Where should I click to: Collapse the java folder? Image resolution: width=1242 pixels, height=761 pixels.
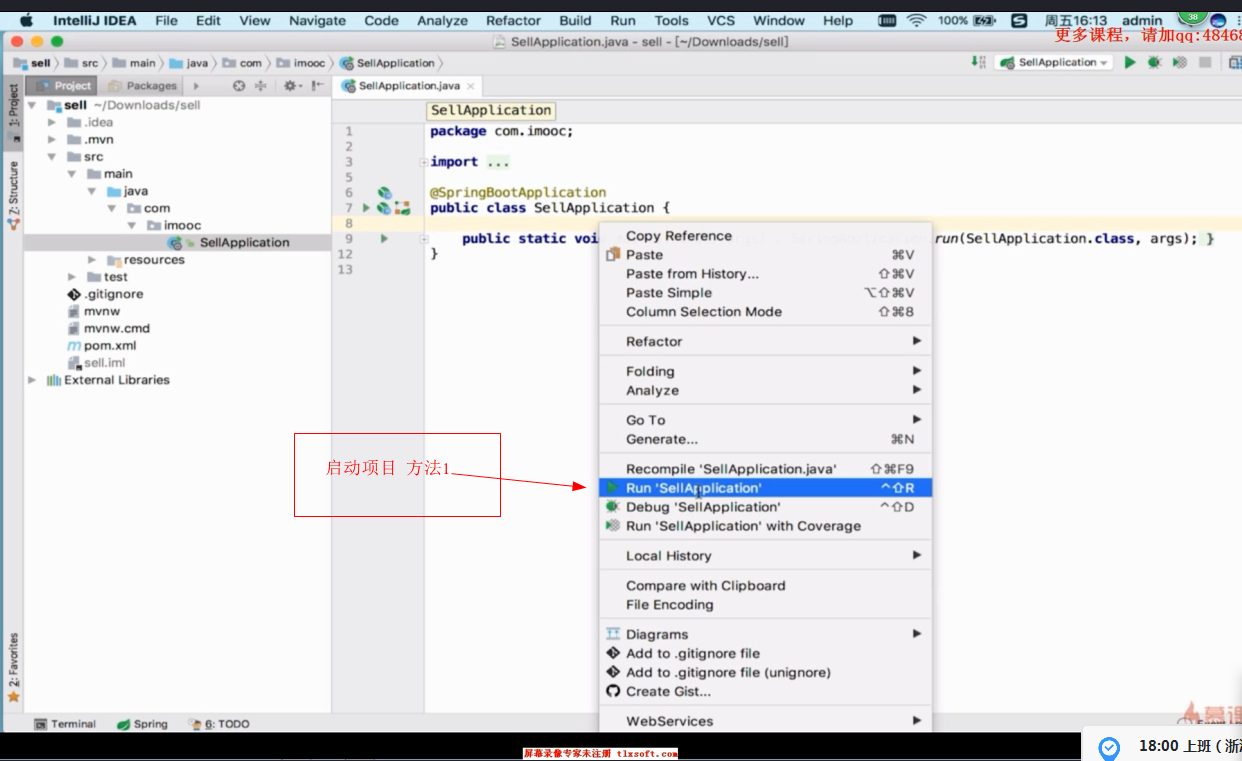click(x=92, y=191)
